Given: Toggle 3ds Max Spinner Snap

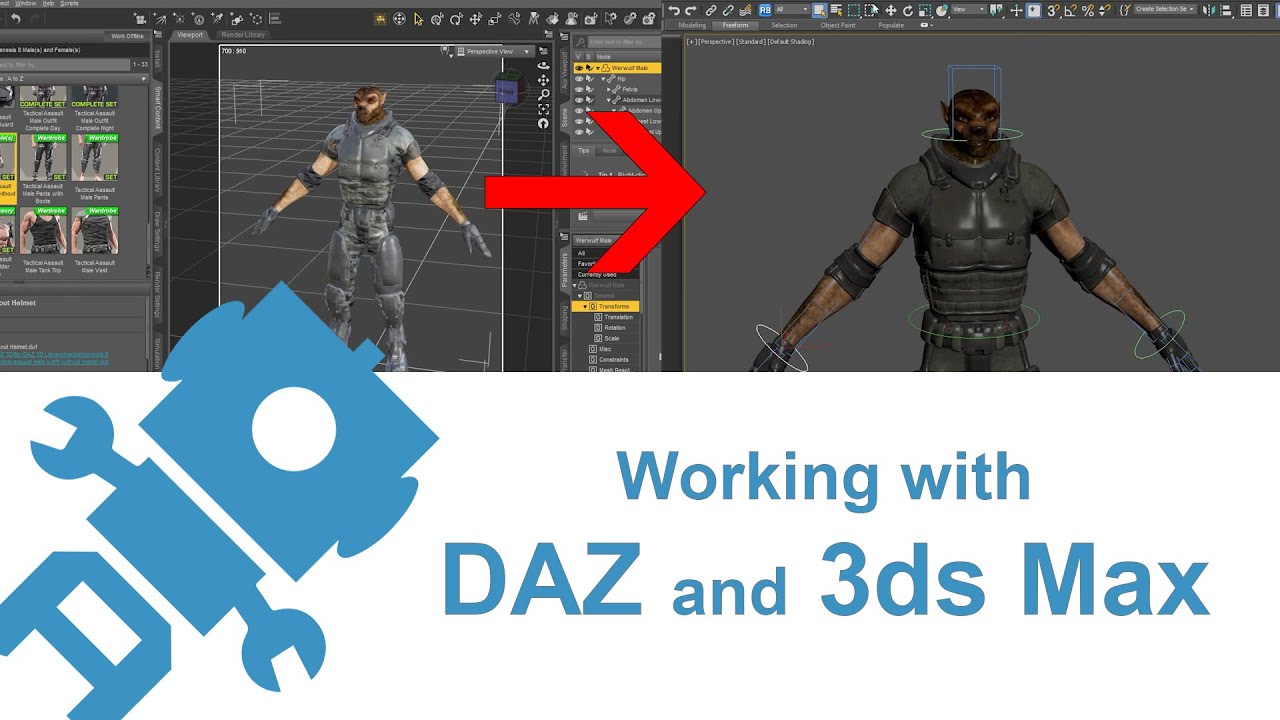Looking at the screenshot, I should (1105, 10).
